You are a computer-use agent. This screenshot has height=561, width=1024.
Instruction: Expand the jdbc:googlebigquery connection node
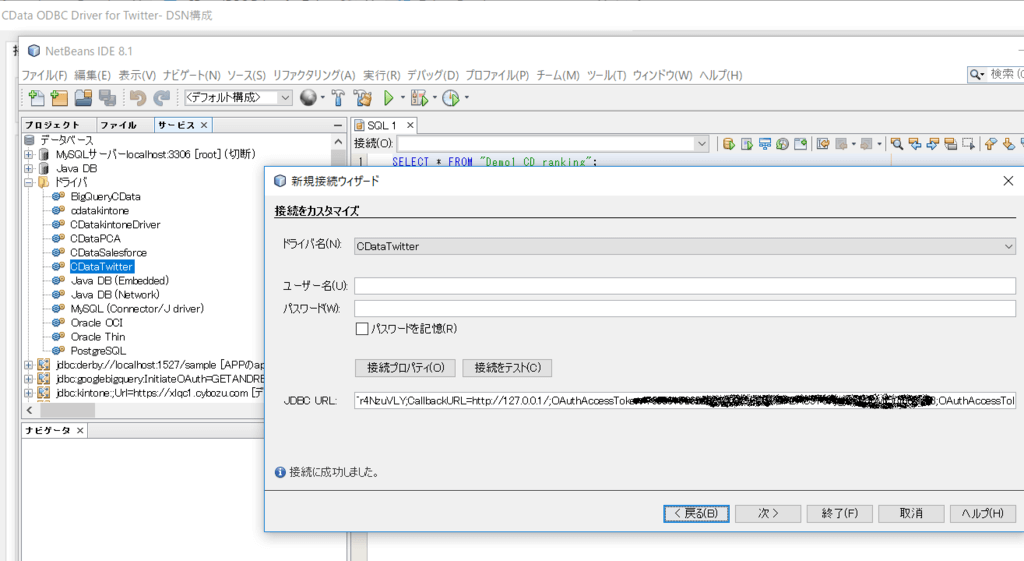pos(29,379)
